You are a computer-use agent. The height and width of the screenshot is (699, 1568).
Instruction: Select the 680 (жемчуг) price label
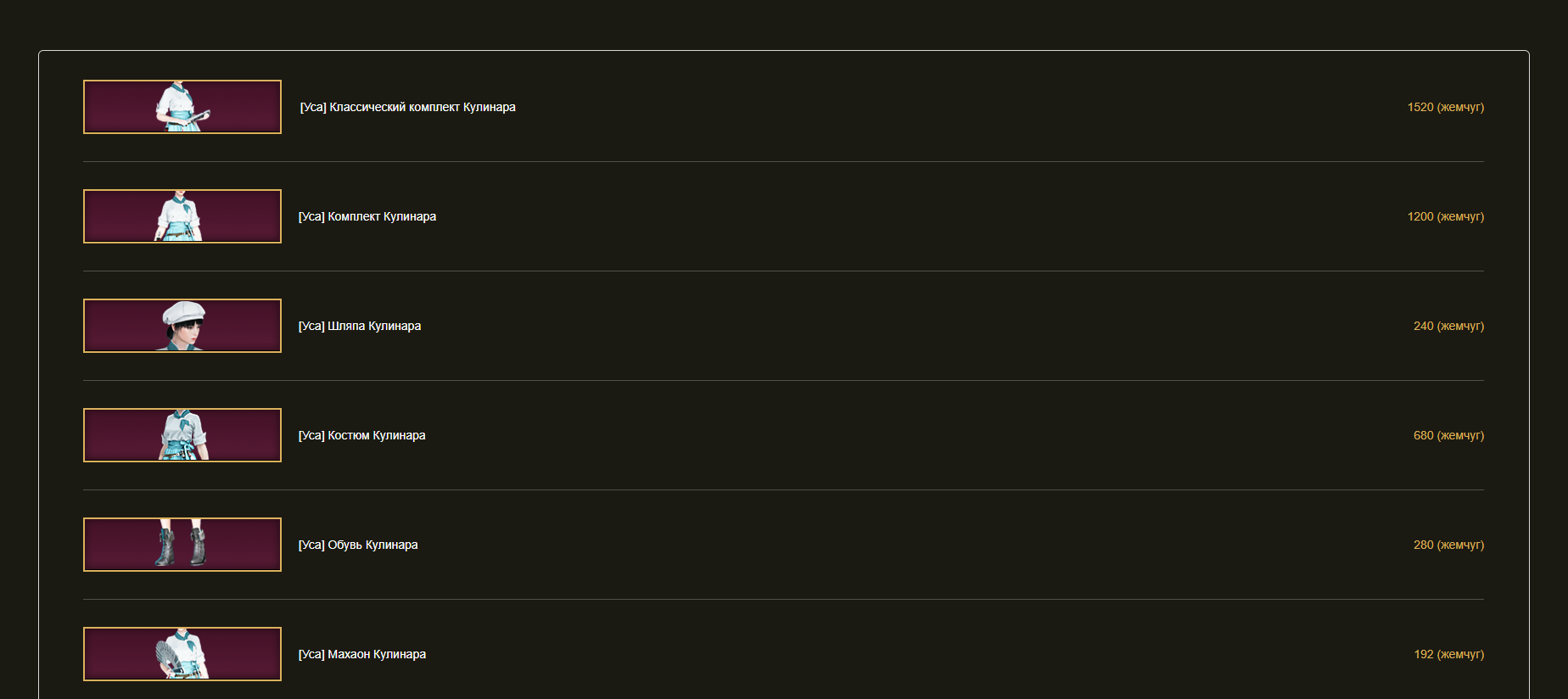point(1449,435)
